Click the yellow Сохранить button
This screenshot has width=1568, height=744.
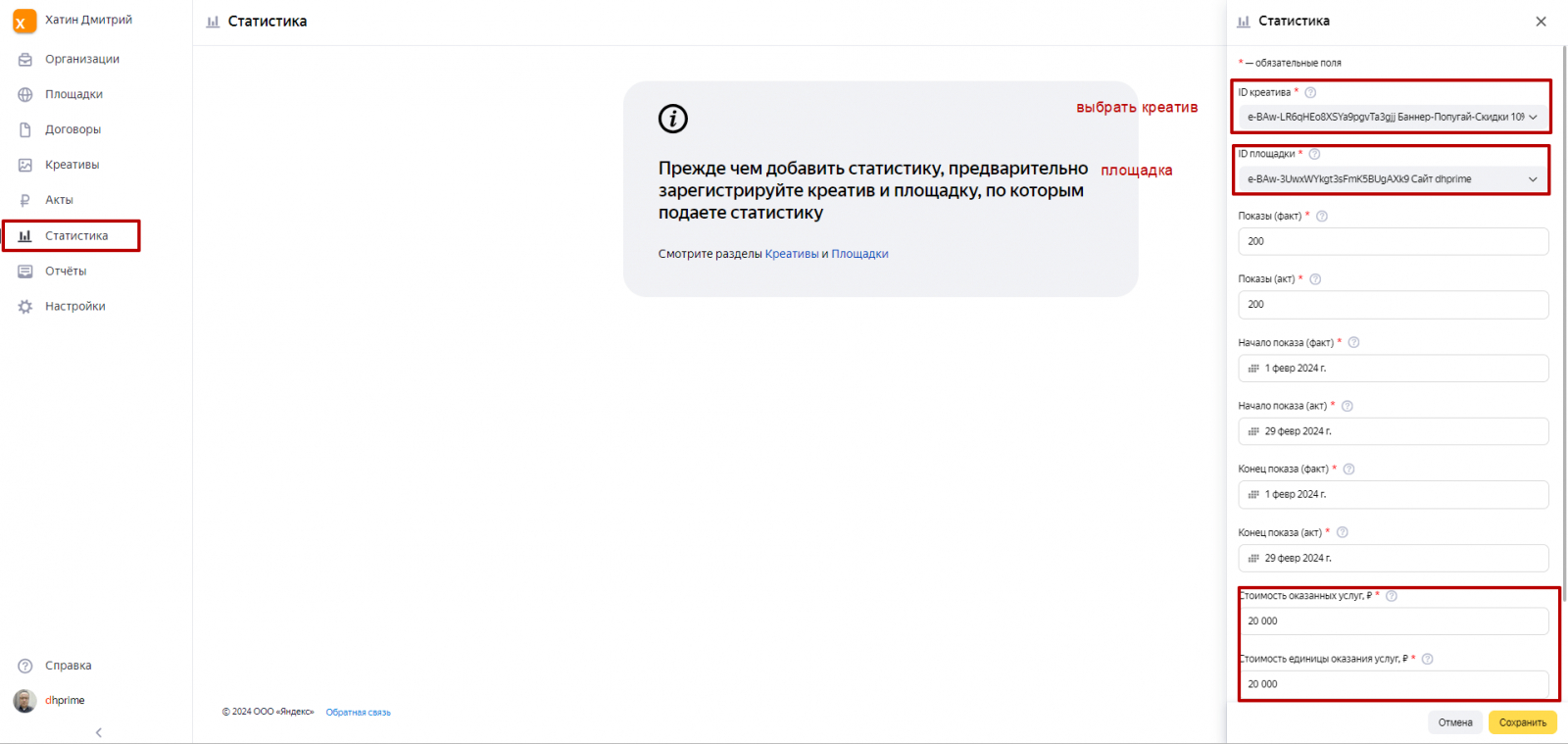pyautogui.click(x=1523, y=722)
